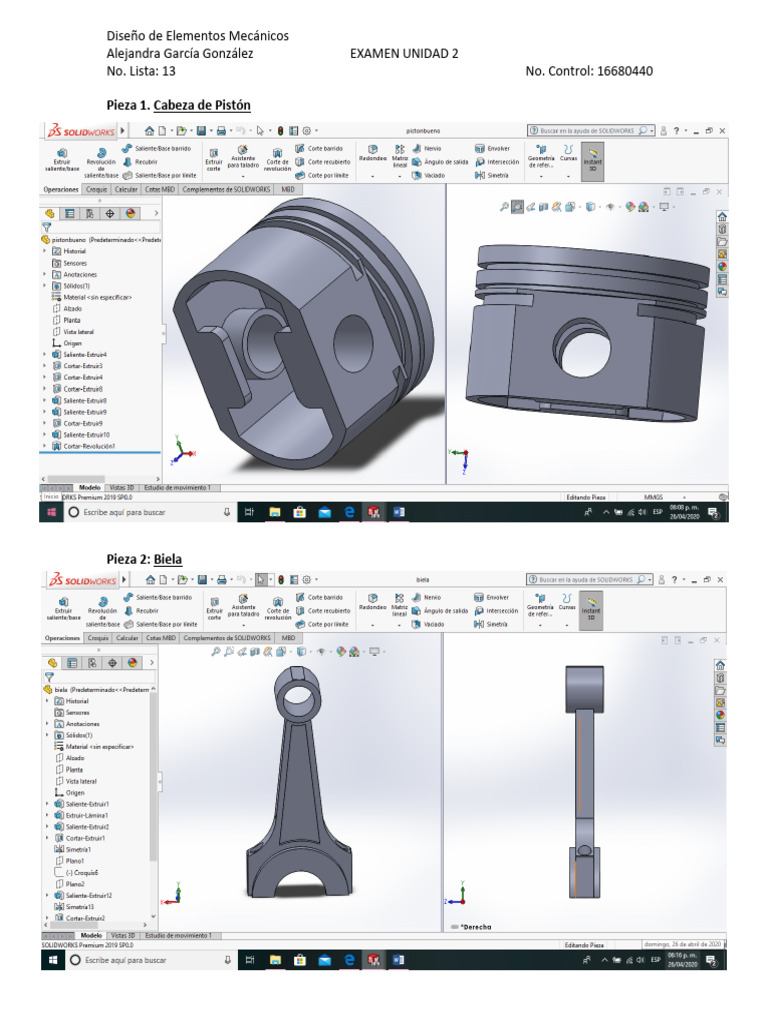Screen dimensions: 768x1024
Task: Click Windows Start button below the piston window
Action: [50, 512]
